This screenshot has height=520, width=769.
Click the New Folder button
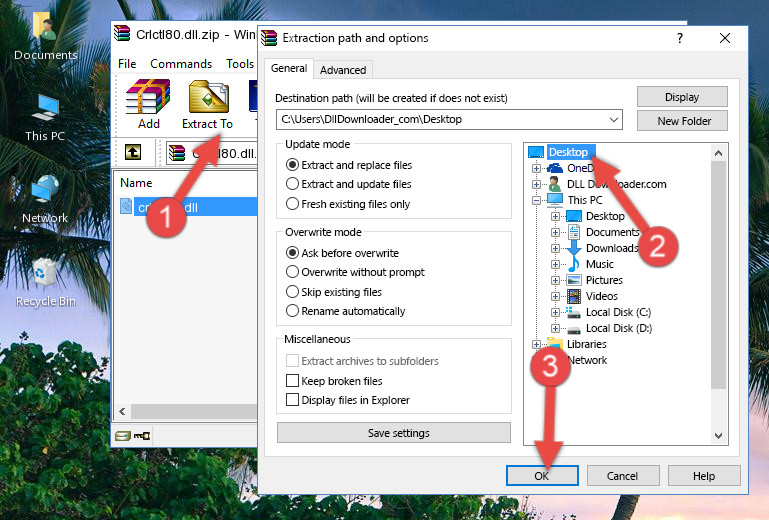pos(682,121)
